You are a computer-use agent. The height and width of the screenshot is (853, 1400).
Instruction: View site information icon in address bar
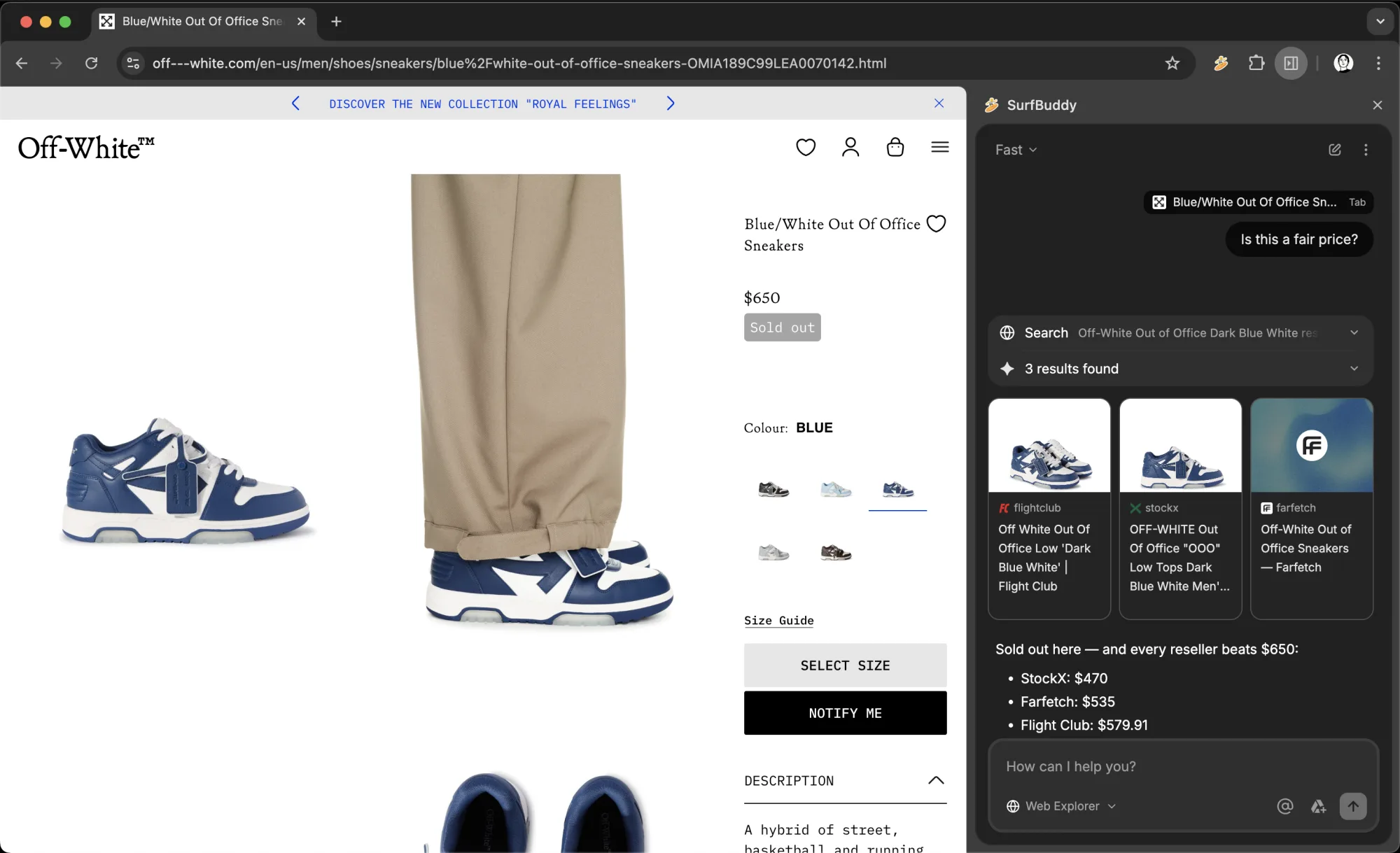(133, 64)
